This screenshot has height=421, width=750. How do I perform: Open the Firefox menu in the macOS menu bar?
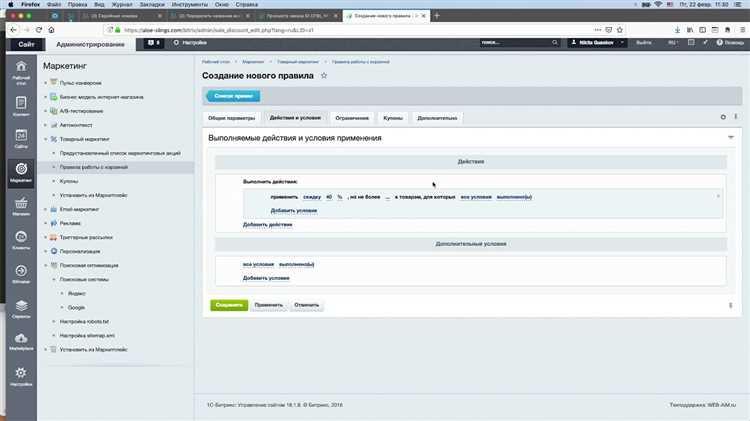[31, 4]
